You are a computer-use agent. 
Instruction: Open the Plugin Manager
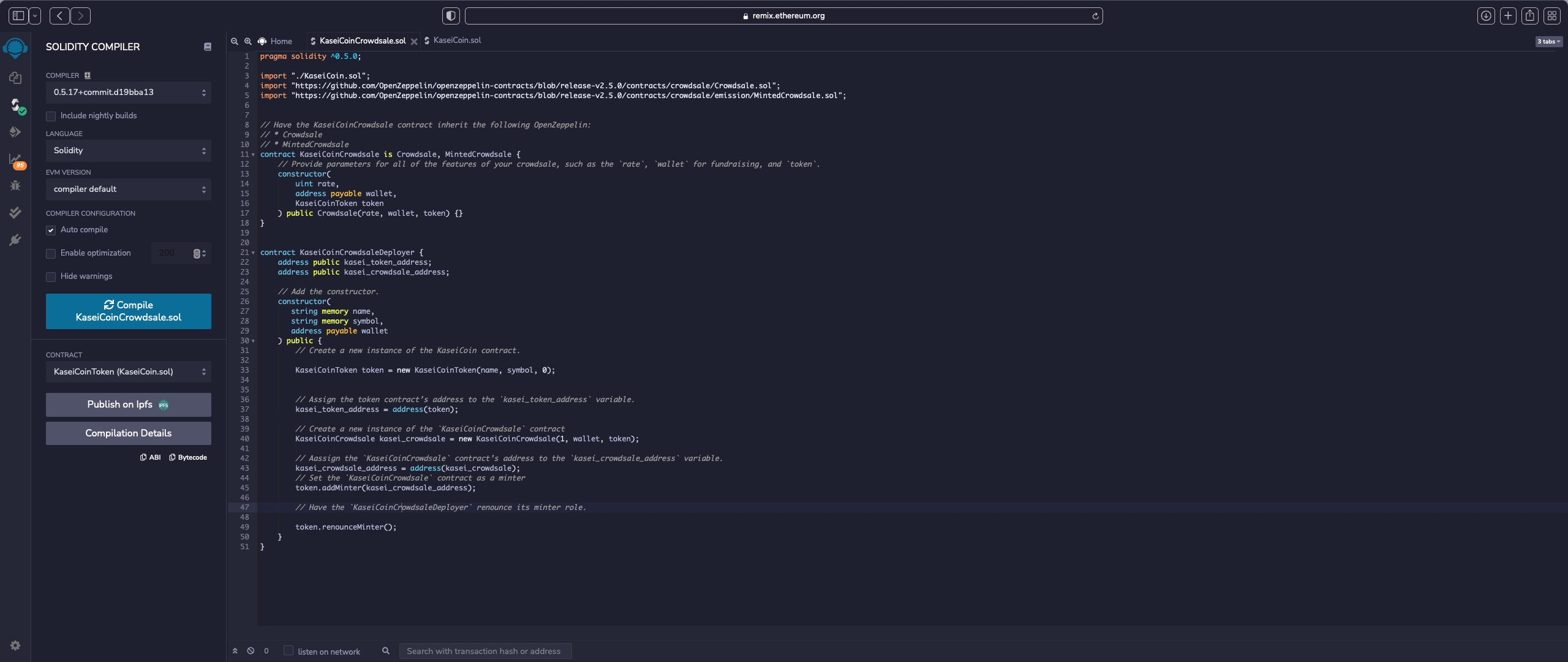15,240
